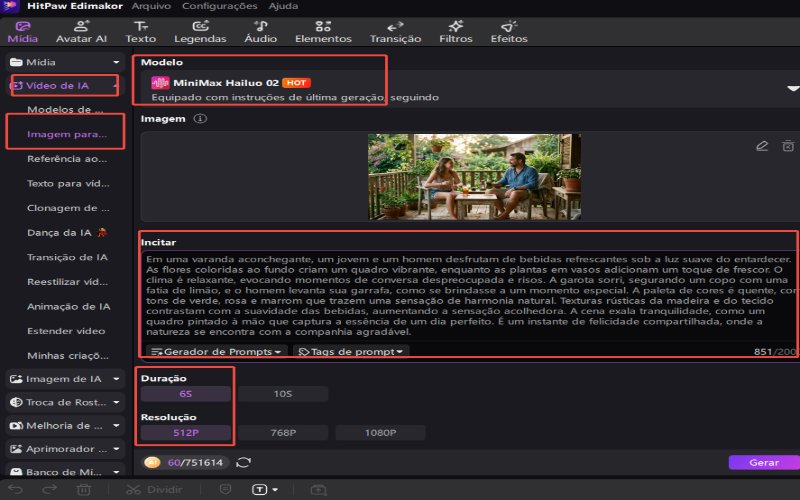Click the uploaded veranda image thumbnail
Image resolution: width=800 pixels, height=500 pixels.
[x=474, y=177]
